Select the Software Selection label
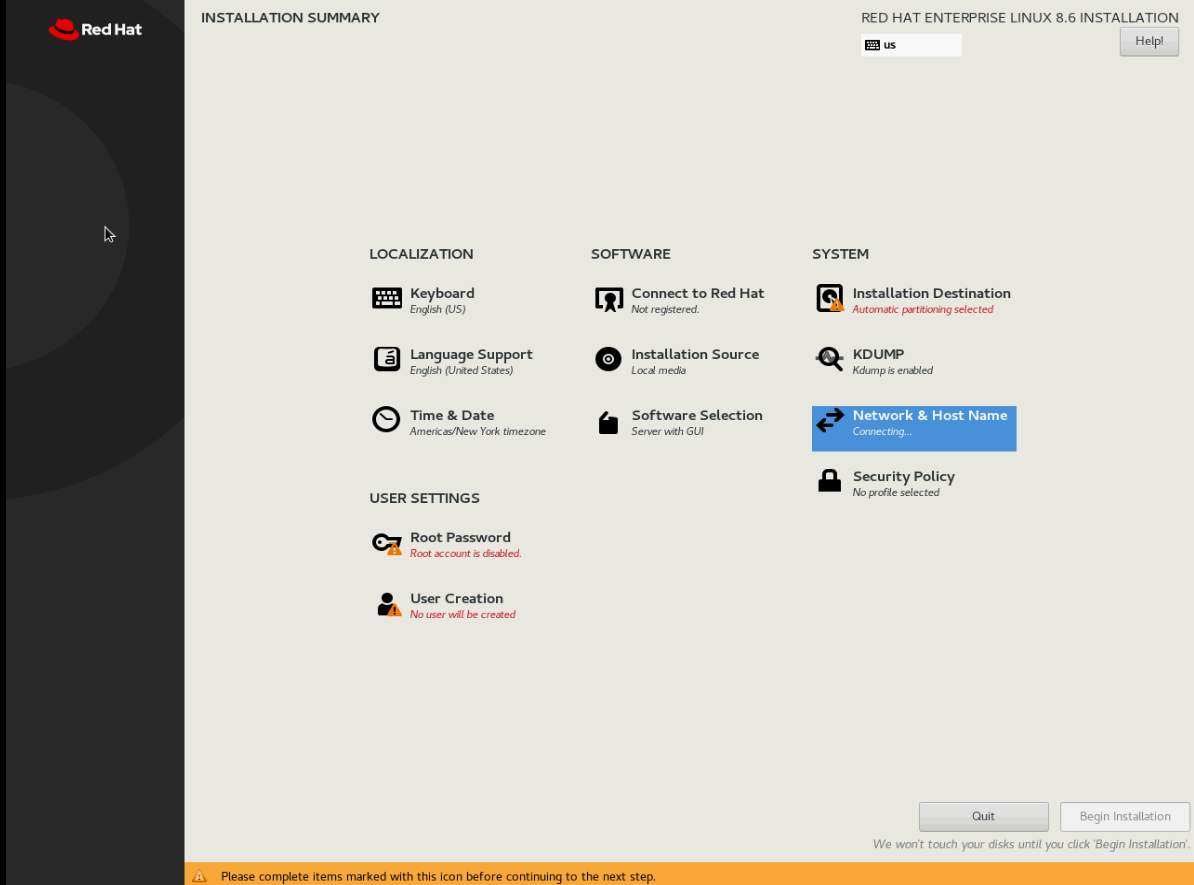Screen dimensions: 1194x885 coord(697,415)
